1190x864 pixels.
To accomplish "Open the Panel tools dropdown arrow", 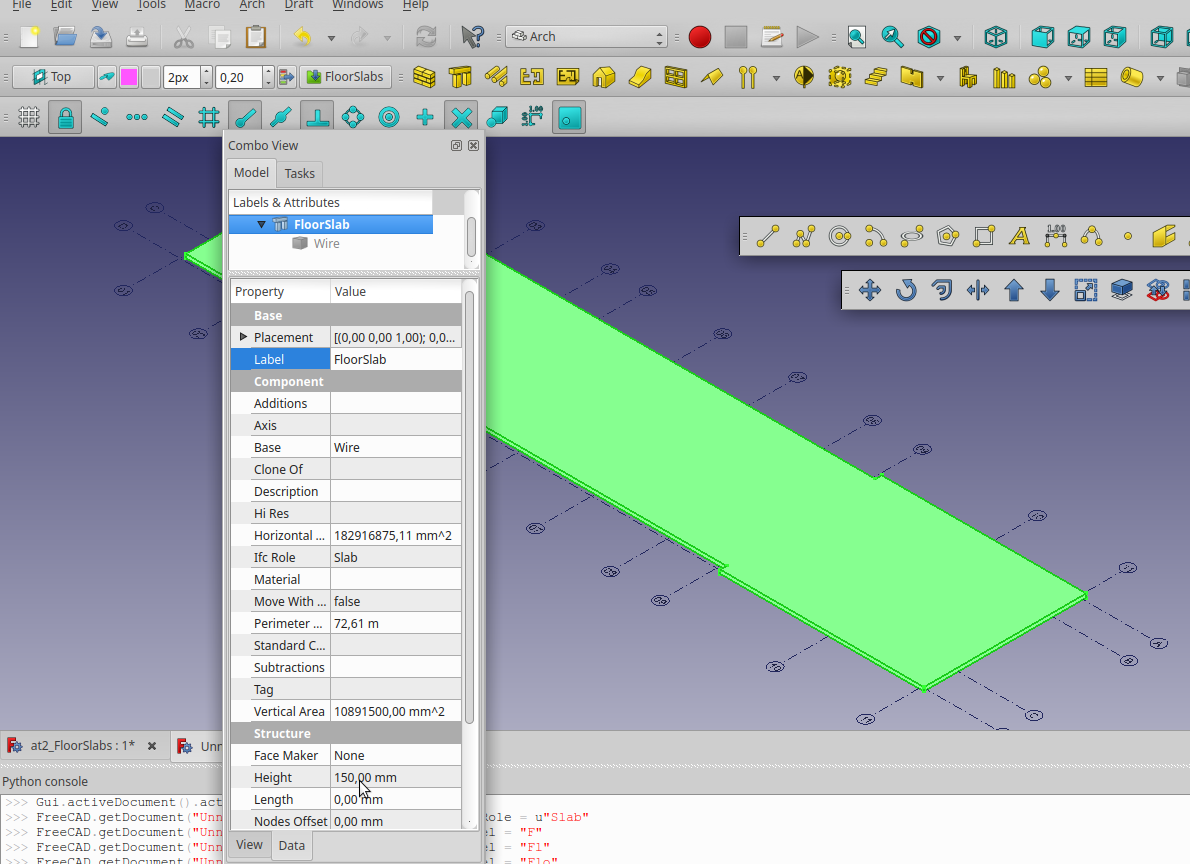I will 940,77.
